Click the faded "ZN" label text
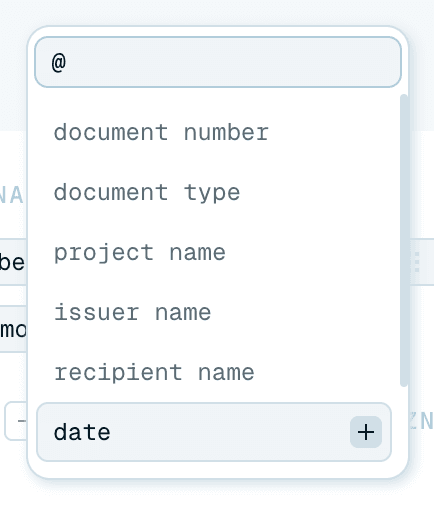Image resolution: width=434 pixels, height=506 pixels. click(421, 421)
